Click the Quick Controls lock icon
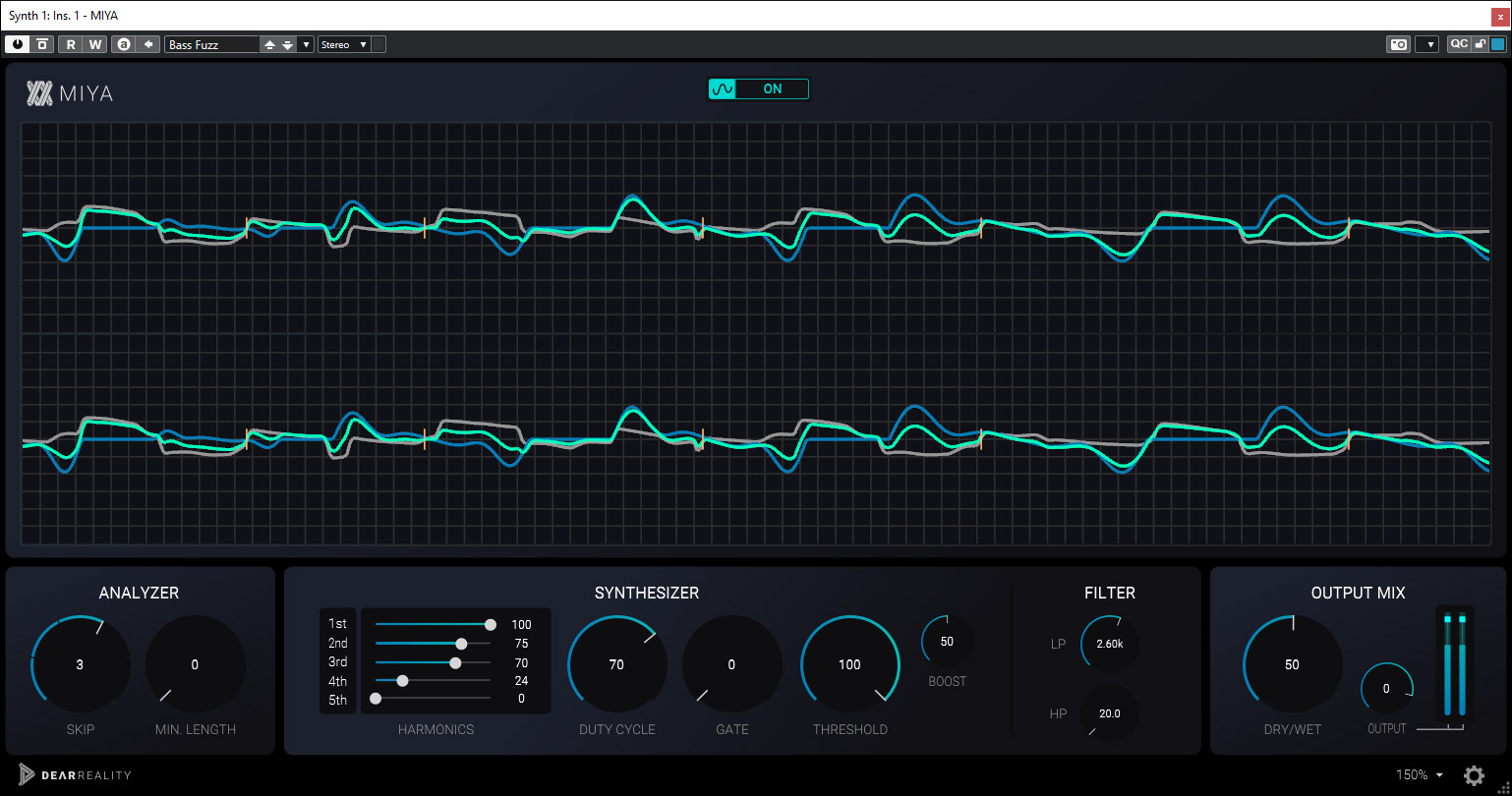The image size is (1512, 796). tap(1481, 44)
